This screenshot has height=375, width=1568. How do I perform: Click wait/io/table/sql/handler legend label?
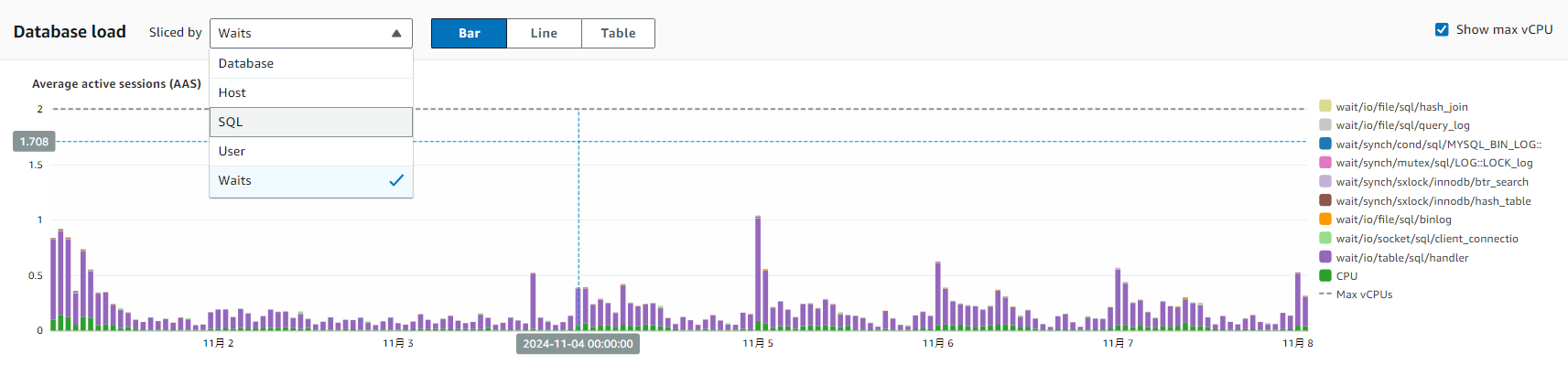1401,258
